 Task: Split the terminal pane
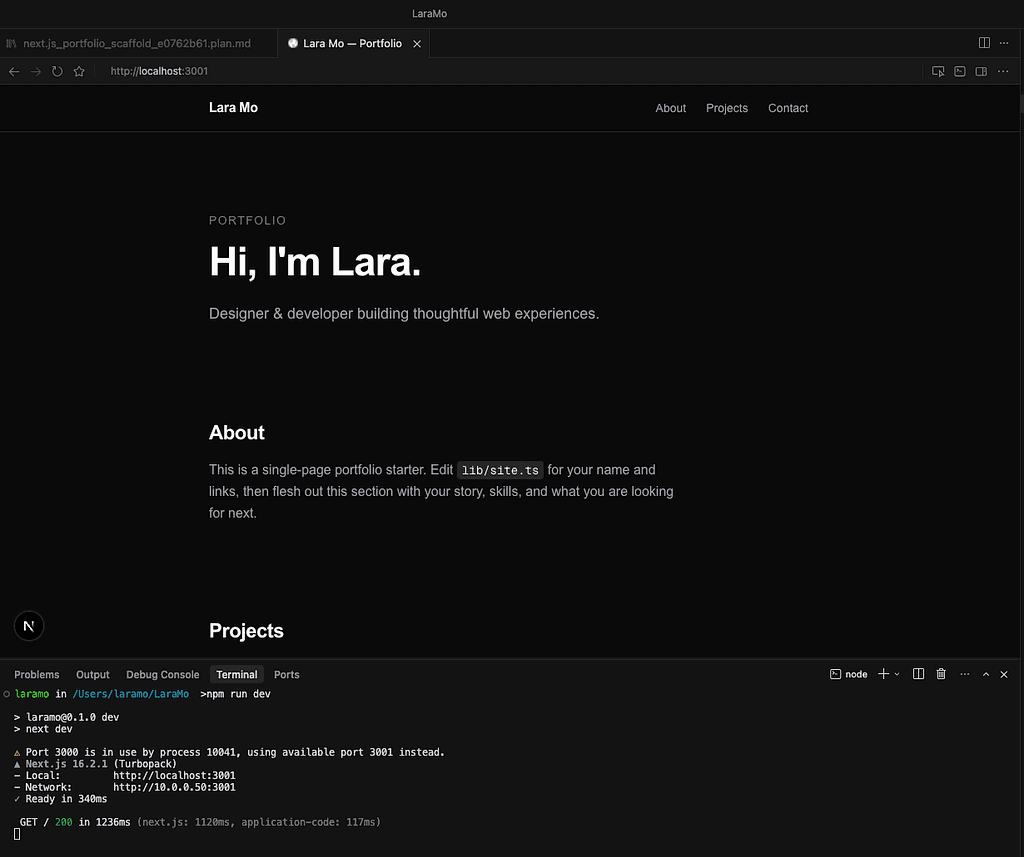(x=918, y=674)
